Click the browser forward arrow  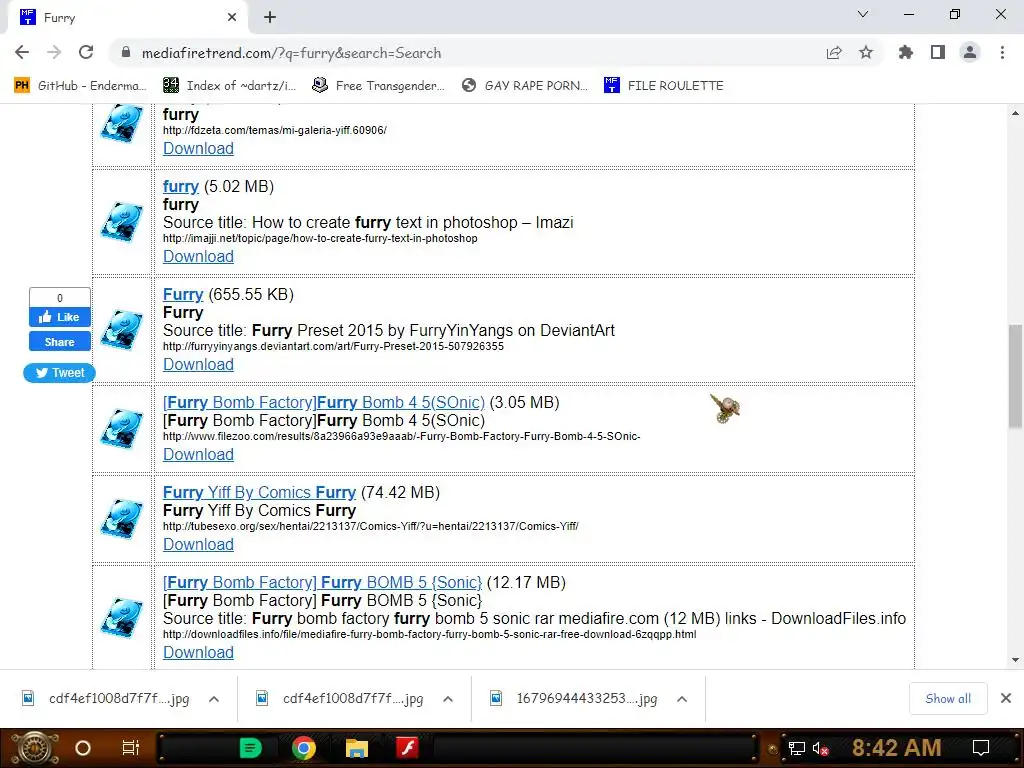click(x=54, y=53)
